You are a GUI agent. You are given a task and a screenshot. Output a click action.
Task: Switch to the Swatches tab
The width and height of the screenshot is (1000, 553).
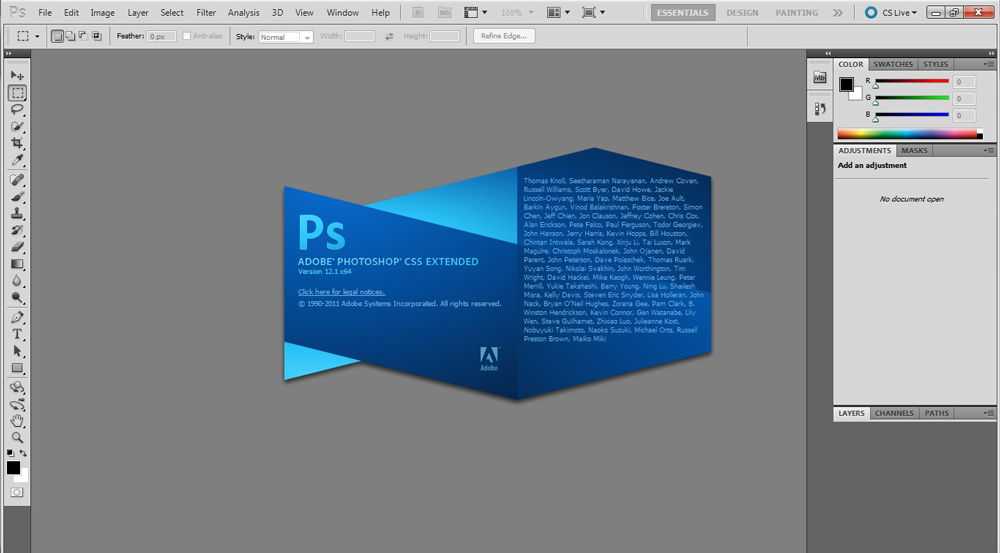[893, 64]
